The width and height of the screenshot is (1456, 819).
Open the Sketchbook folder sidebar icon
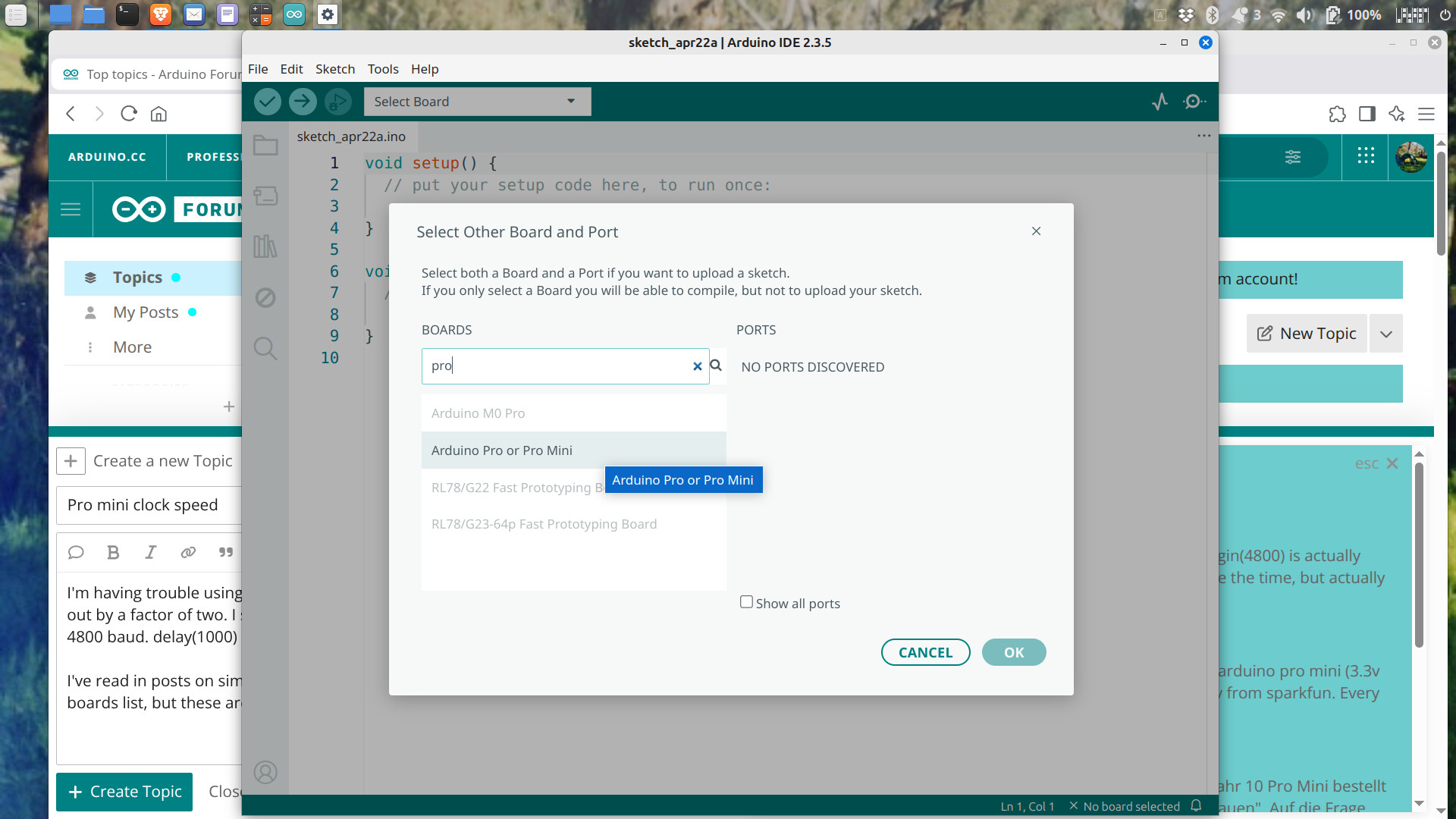[x=265, y=145]
